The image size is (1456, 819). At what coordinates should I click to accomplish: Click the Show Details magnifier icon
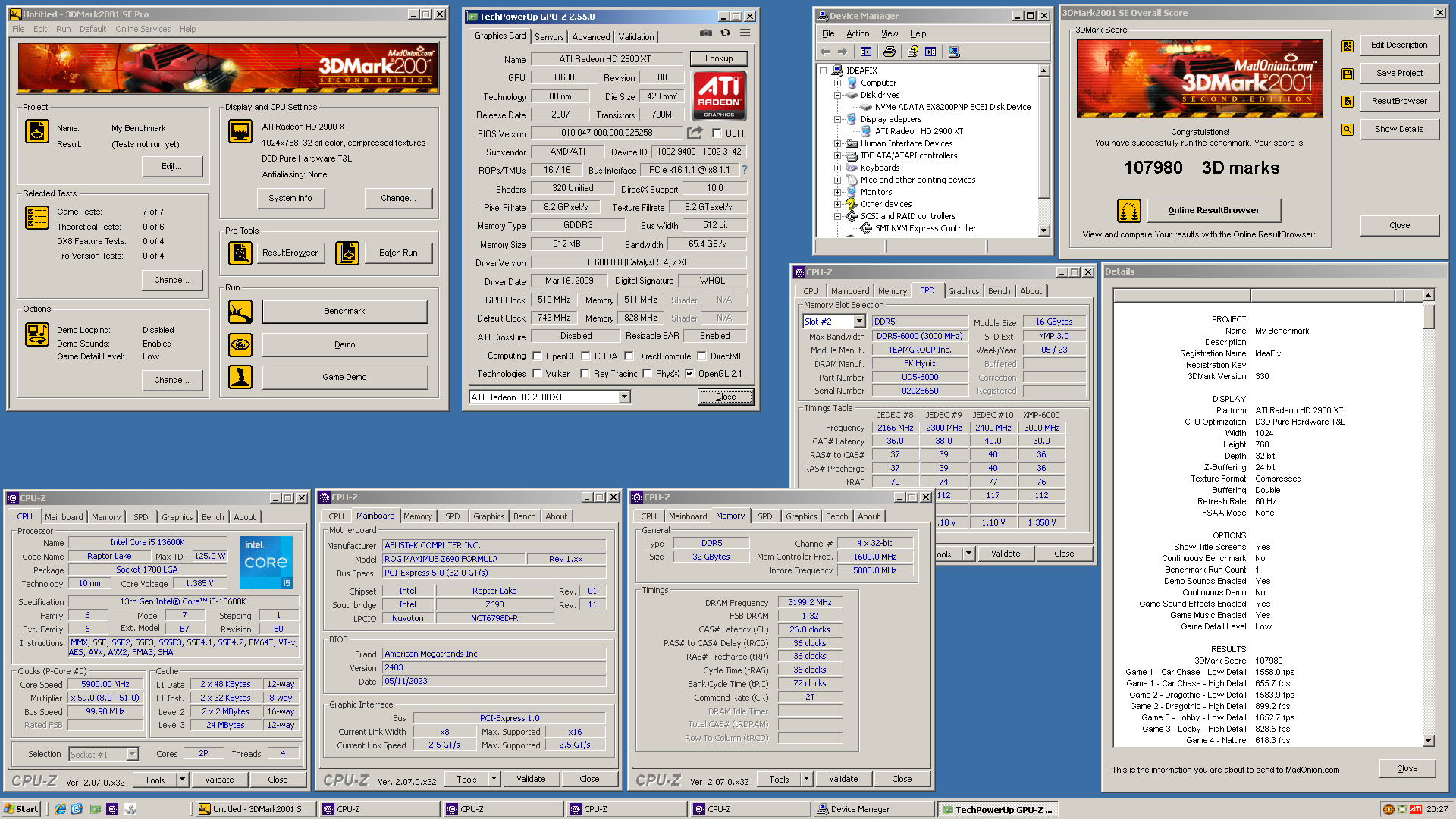click(x=1348, y=130)
